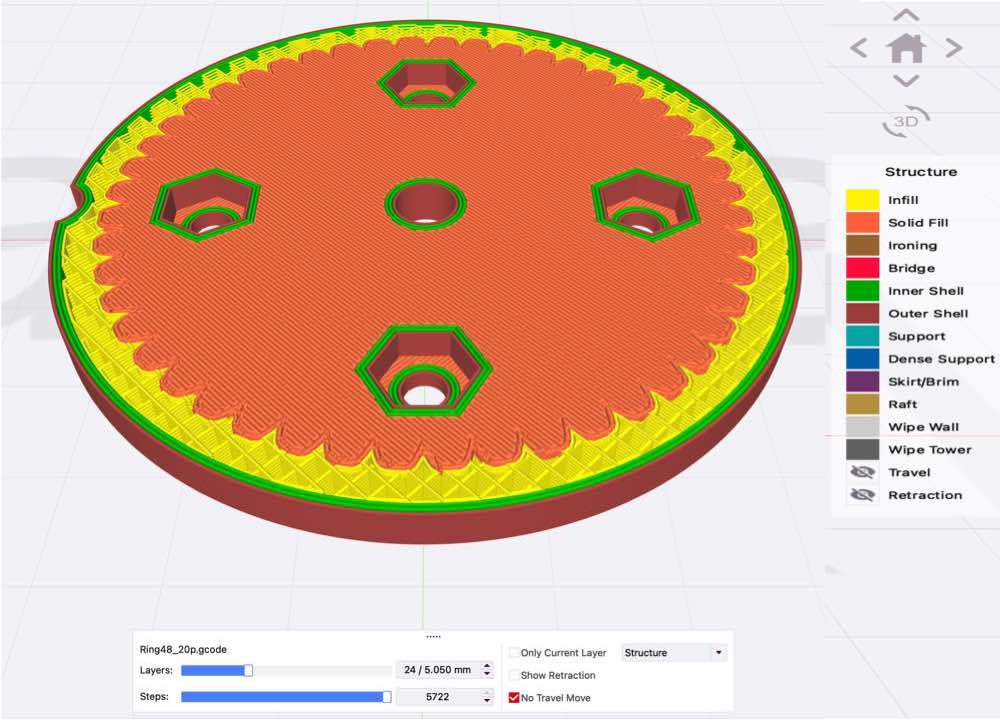Toggle Infill yellow color swatch
The height and width of the screenshot is (720, 1000).
pos(862,200)
